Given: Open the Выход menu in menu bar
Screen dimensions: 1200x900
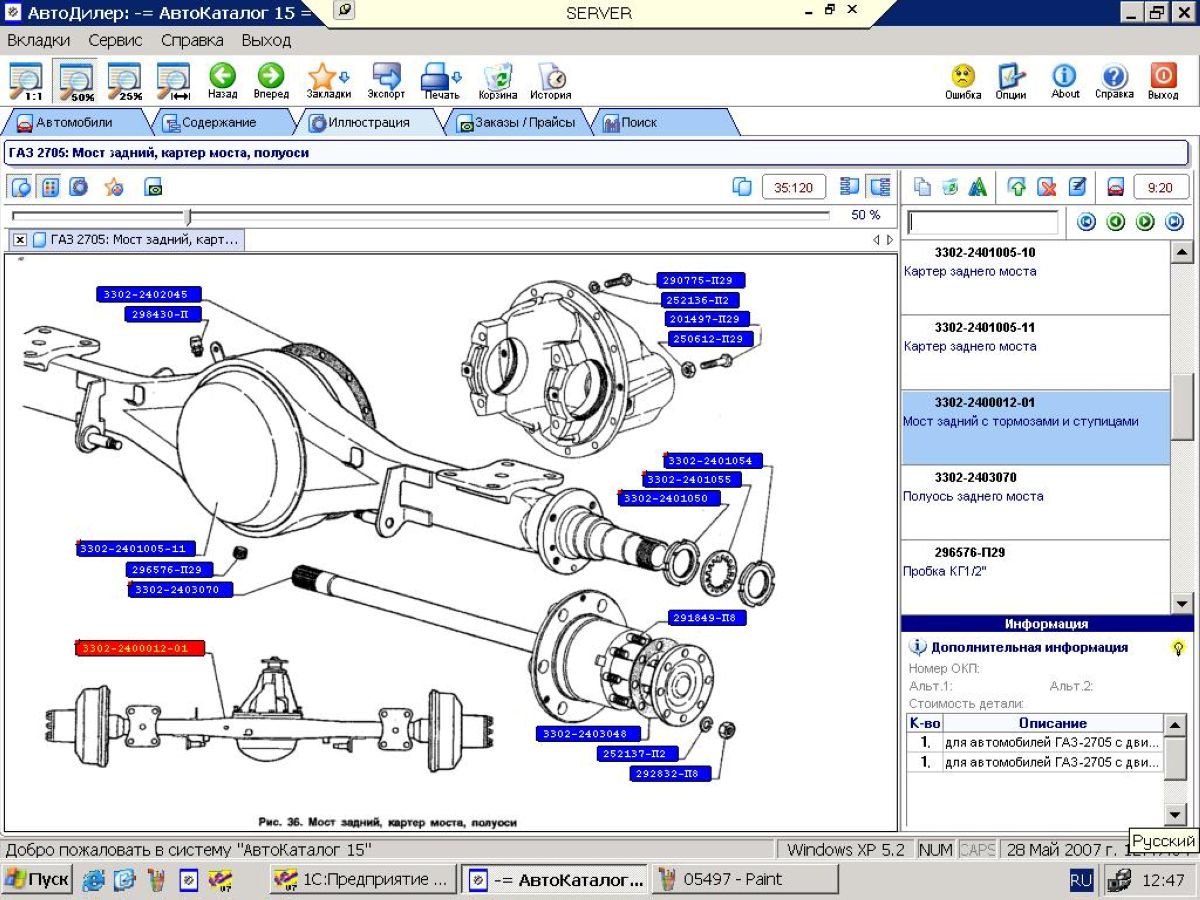Looking at the screenshot, I should [266, 41].
